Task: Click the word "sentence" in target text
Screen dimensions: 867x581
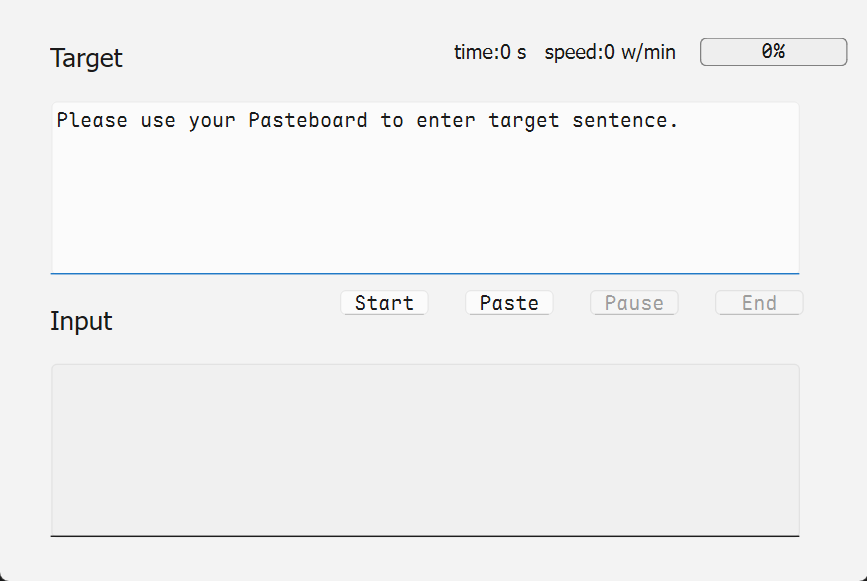Action: coord(620,121)
